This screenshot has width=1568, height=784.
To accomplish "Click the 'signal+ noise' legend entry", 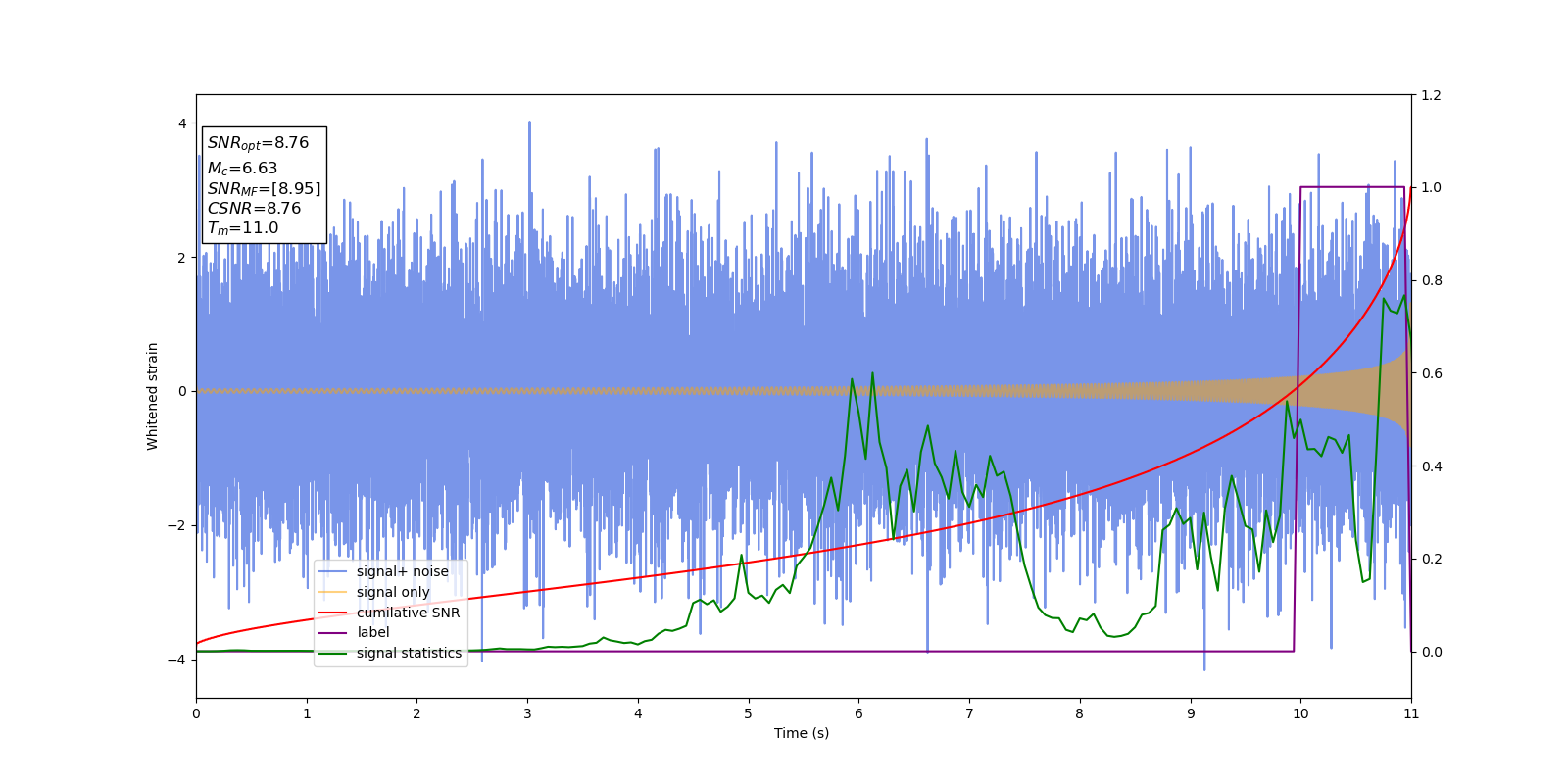I will click(402, 571).
